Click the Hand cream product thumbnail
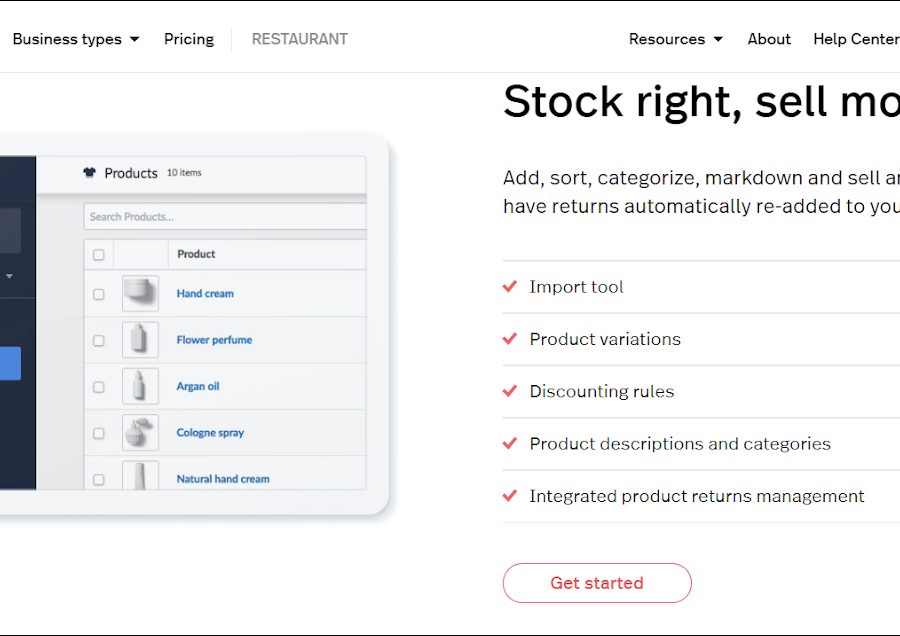 click(x=140, y=294)
